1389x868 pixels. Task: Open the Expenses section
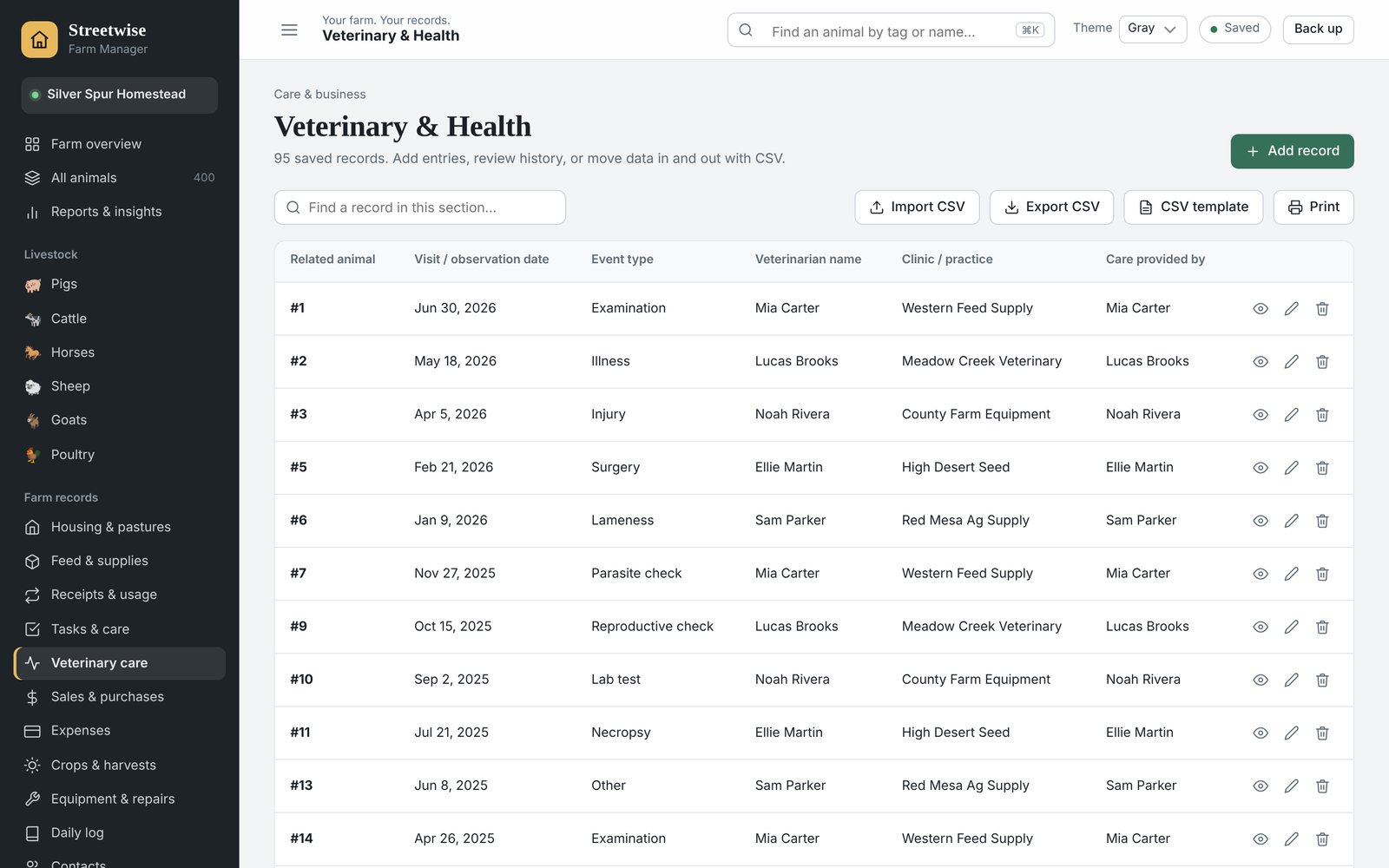pyautogui.click(x=119, y=731)
